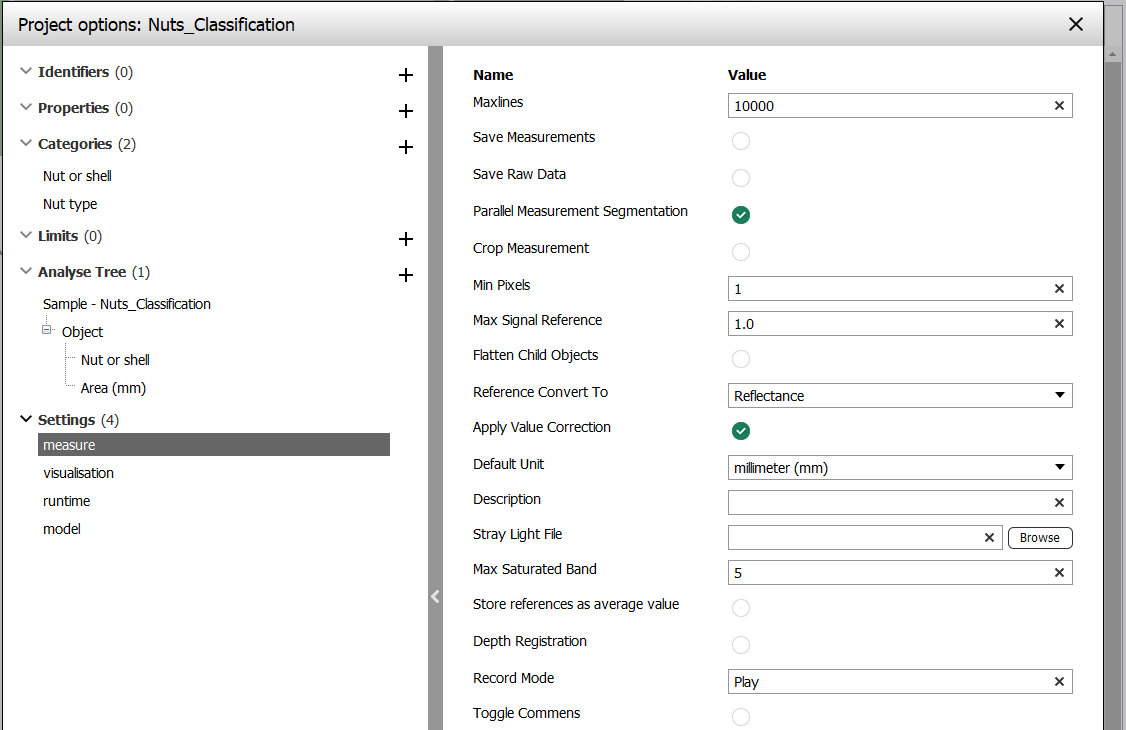This screenshot has height=730, width=1126.
Task: Add a new Identifier with plus icon
Action: coord(405,75)
